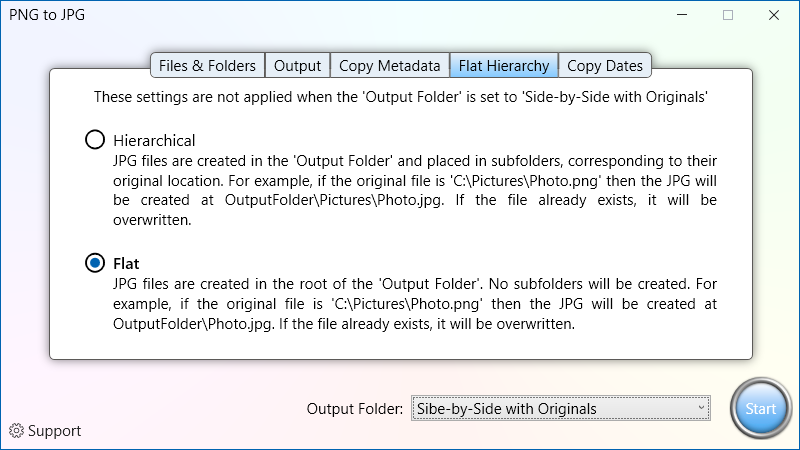Switch to the Files & Folders tab
Viewport: 800px width, 450px height.
pos(208,66)
